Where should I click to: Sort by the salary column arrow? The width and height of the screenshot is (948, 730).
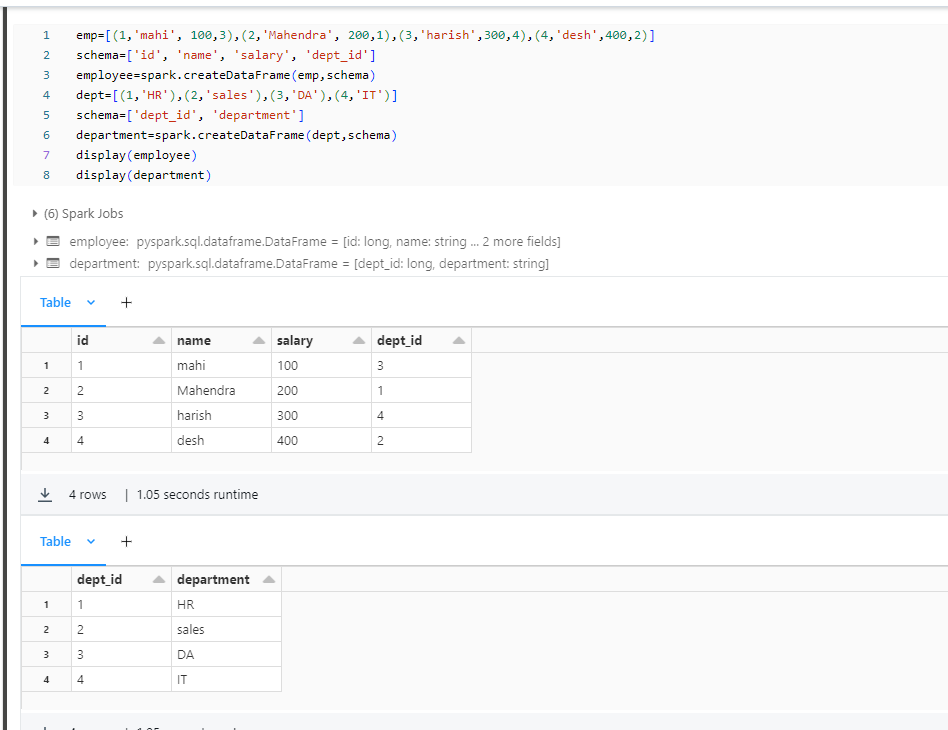pyautogui.click(x=359, y=341)
